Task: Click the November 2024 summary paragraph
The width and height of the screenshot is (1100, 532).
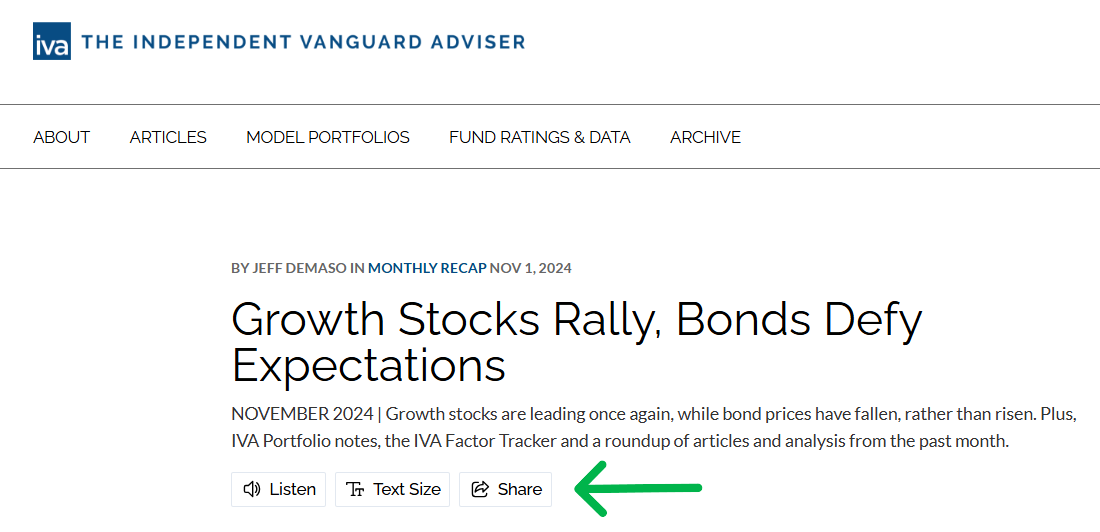Action: [654, 428]
